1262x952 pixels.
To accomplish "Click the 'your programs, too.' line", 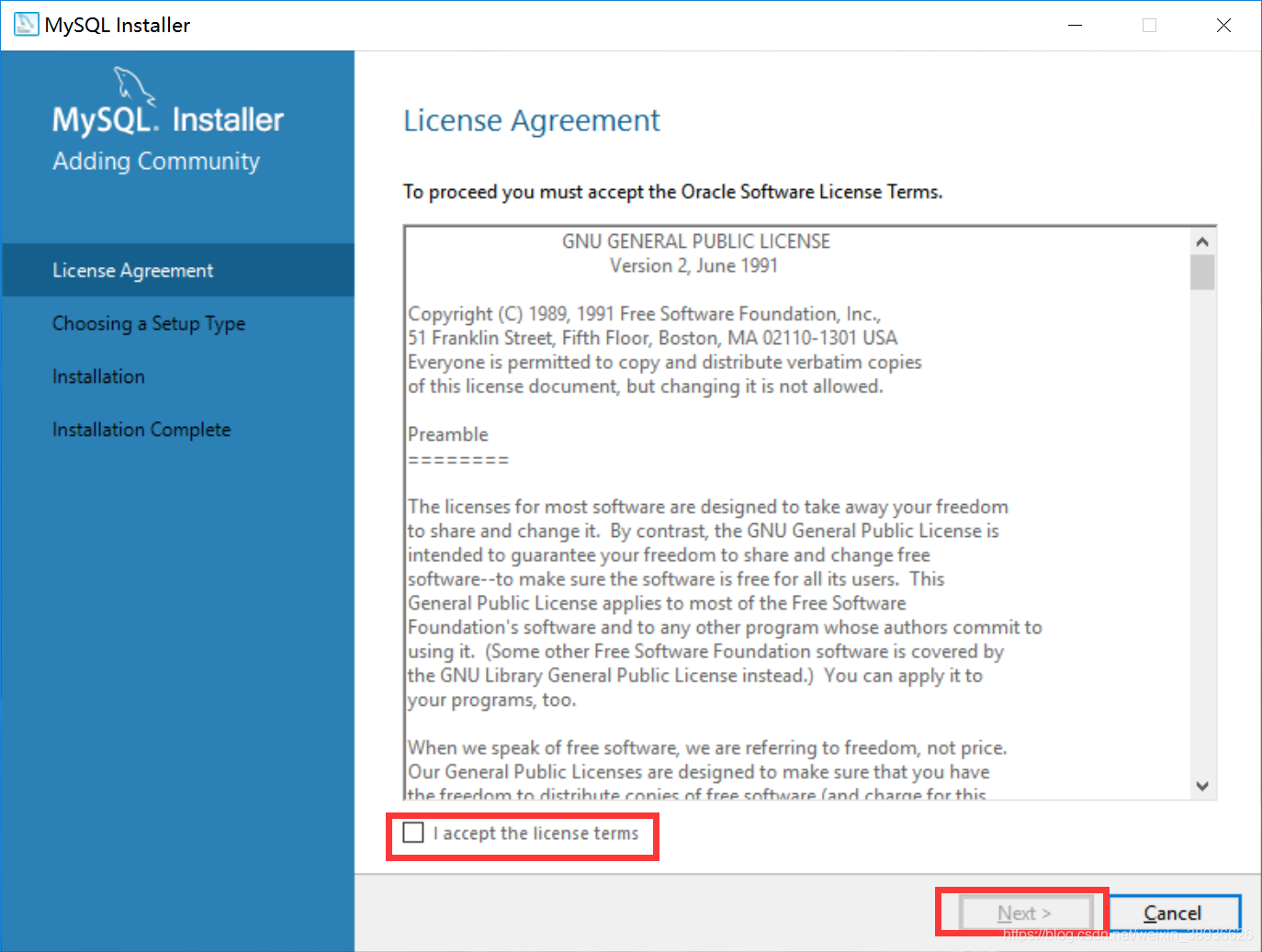I will [x=492, y=700].
